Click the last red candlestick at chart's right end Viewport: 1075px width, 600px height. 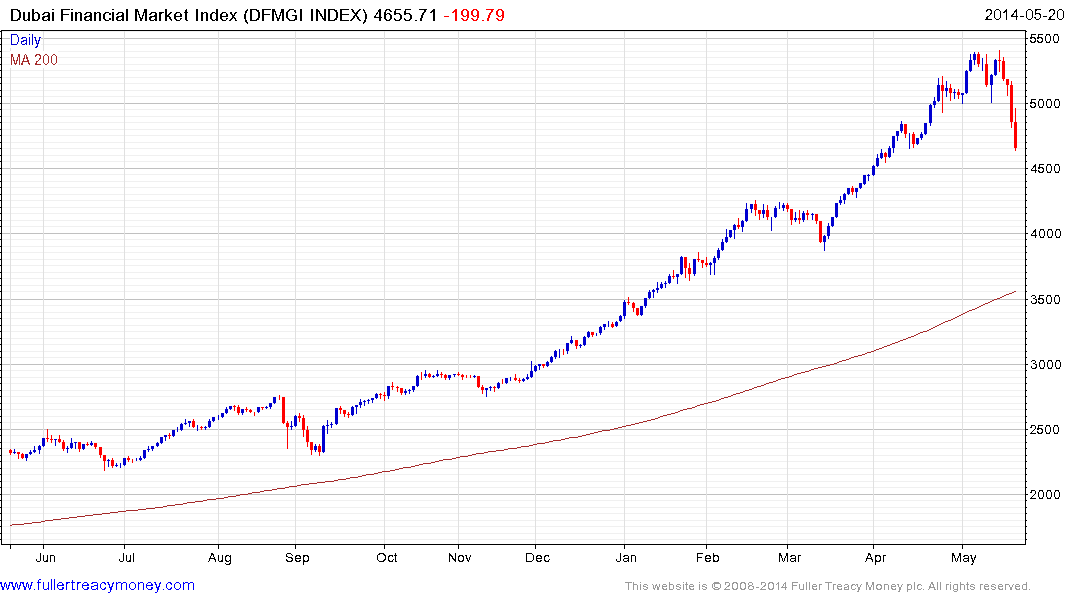coord(1015,132)
